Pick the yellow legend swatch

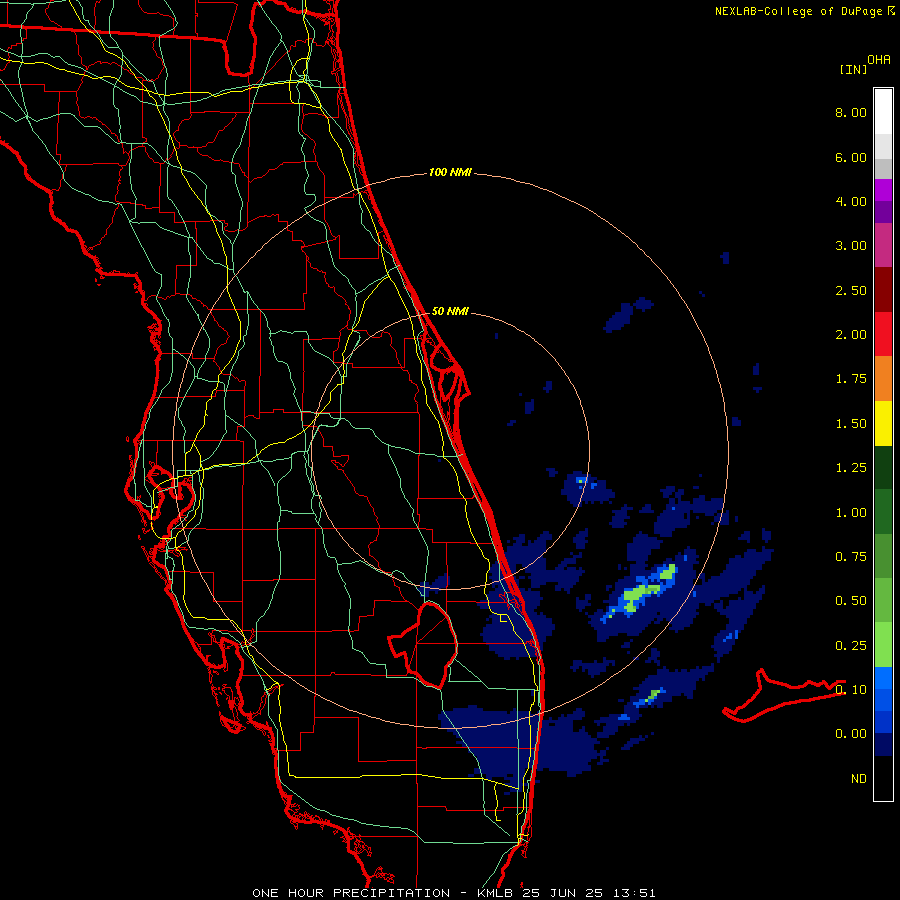(x=883, y=423)
